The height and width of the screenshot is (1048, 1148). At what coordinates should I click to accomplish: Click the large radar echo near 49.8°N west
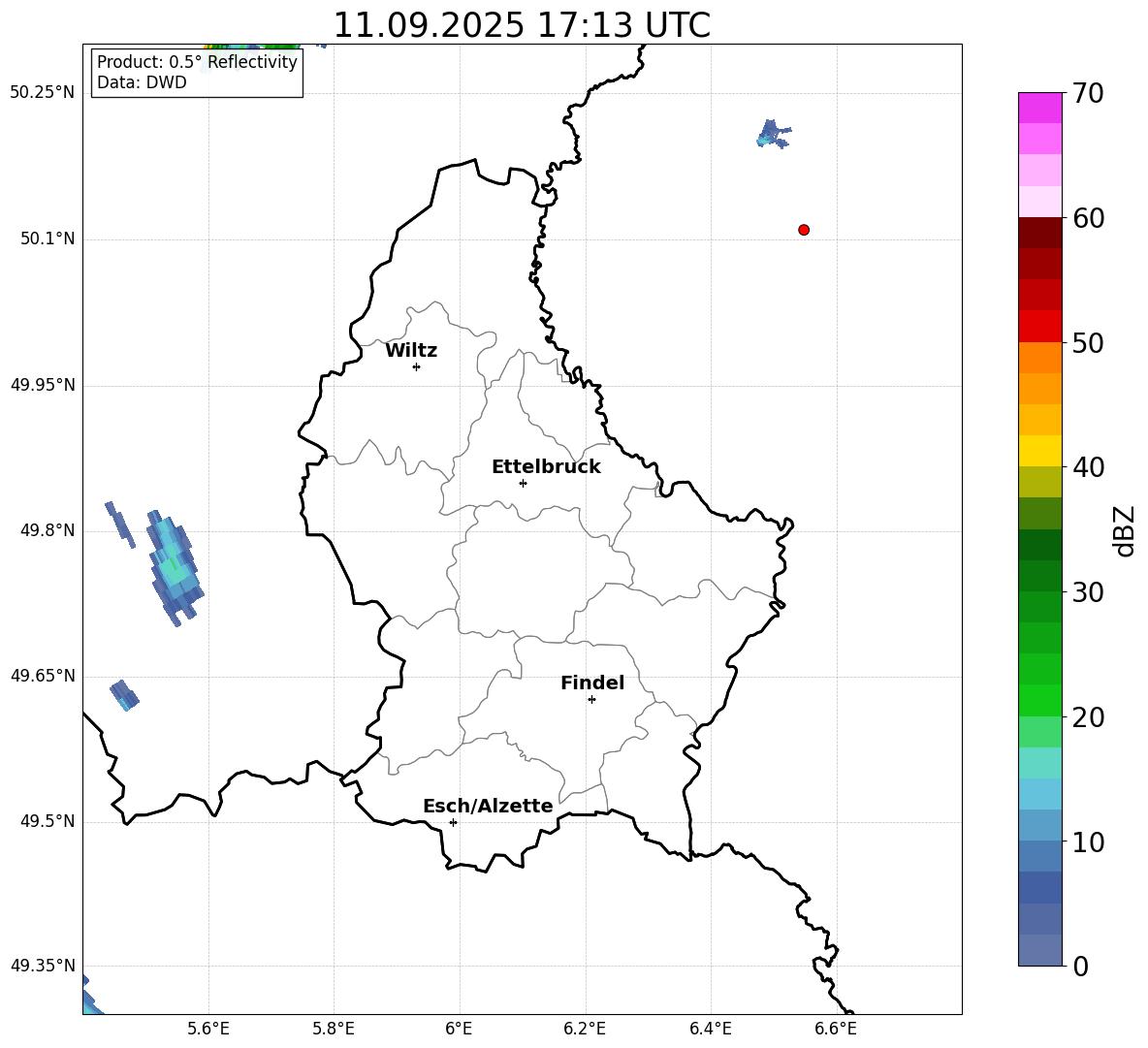[175, 568]
